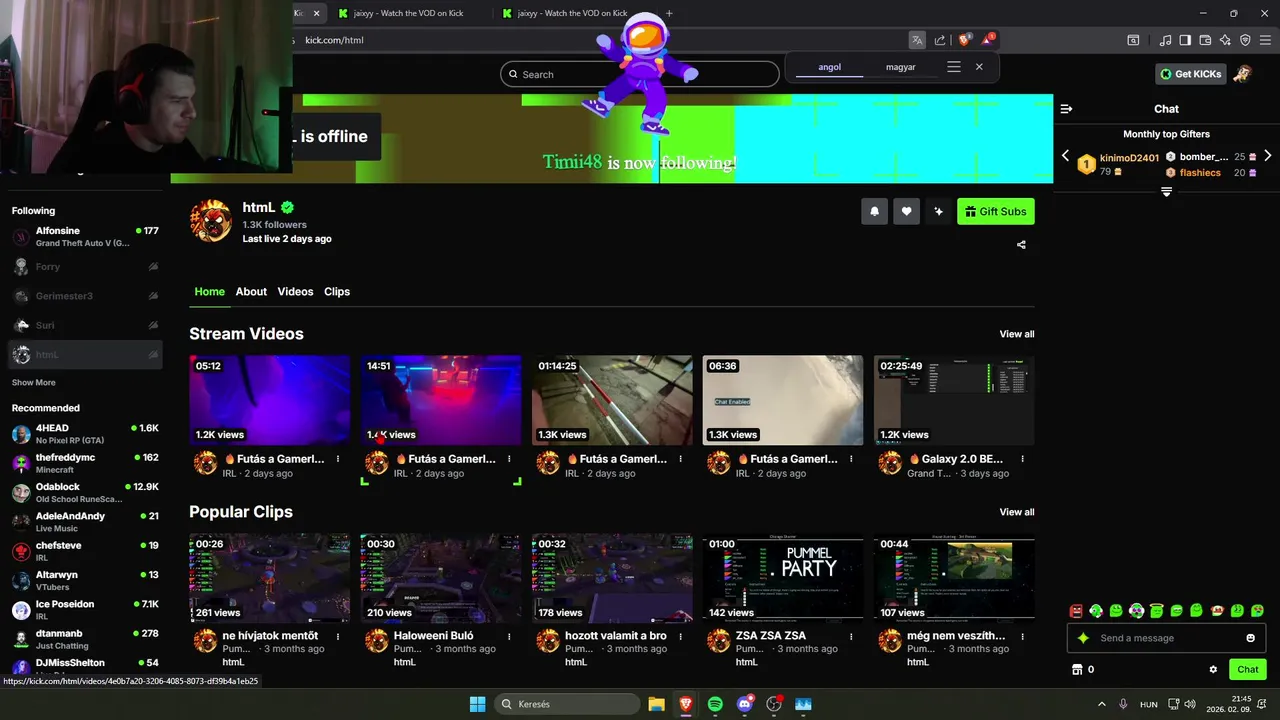Click the Windows Start button
1280x720 pixels.
click(477, 704)
